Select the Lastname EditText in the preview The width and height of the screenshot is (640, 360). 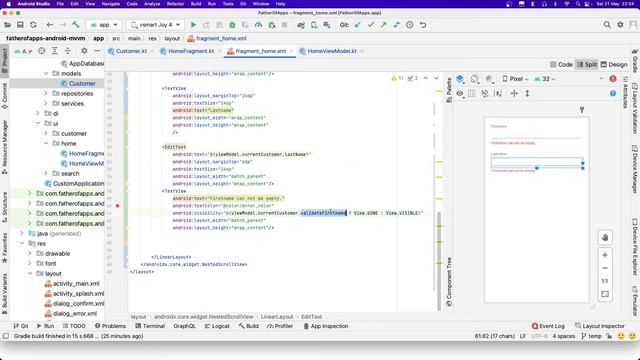pos(537,162)
